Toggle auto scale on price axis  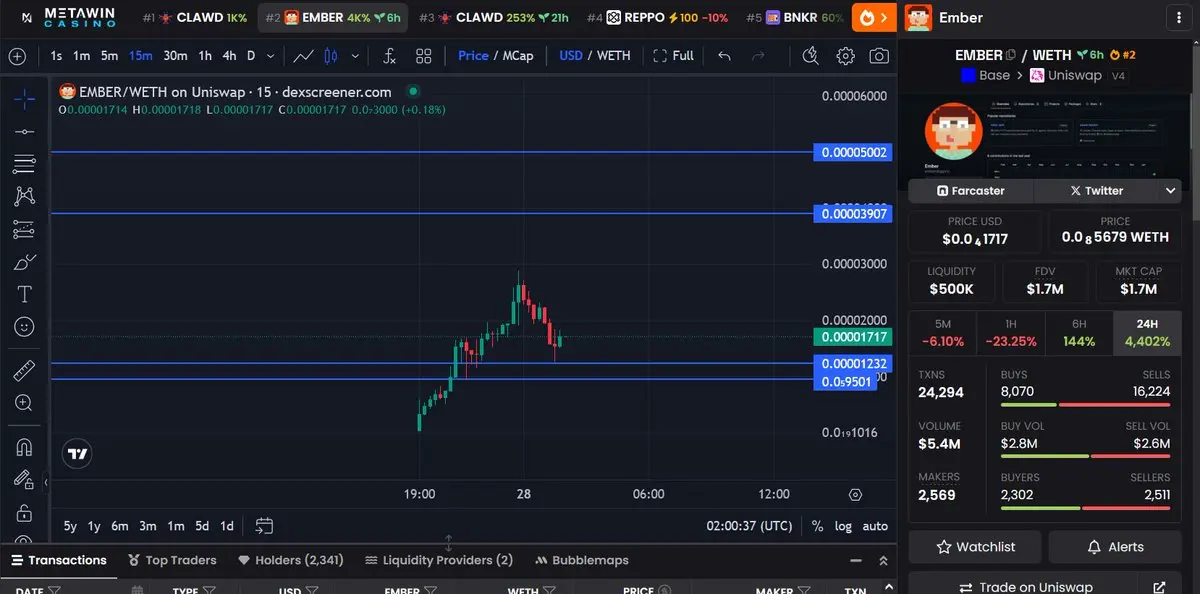pos(875,526)
